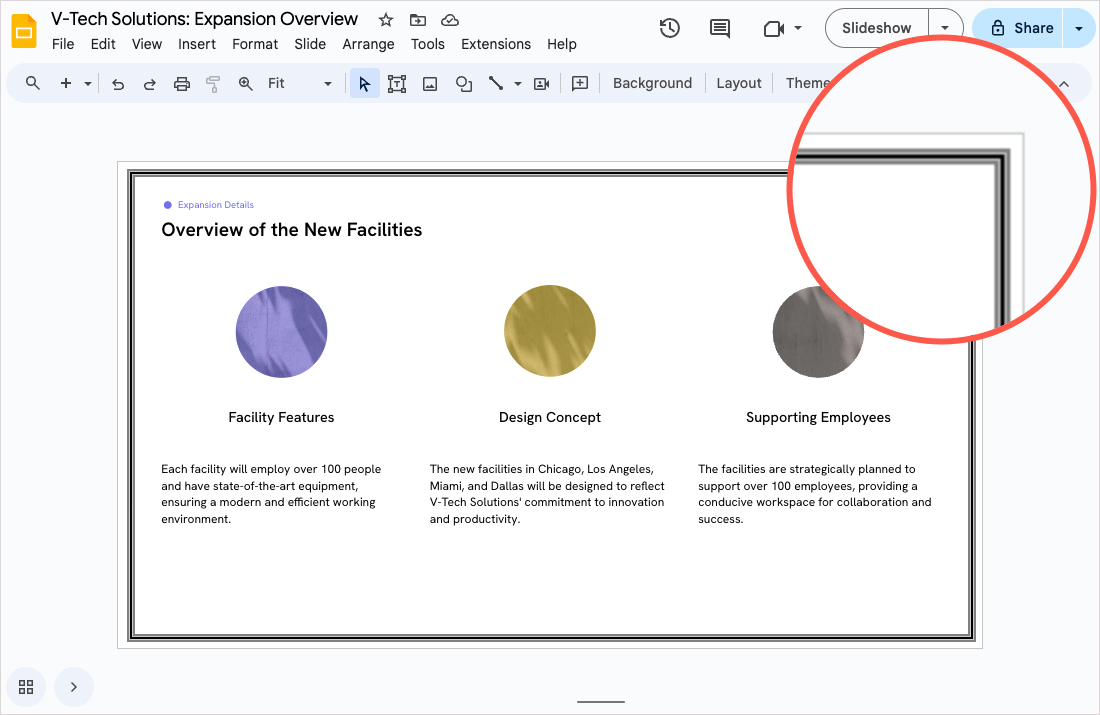The width and height of the screenshot is (1100, 715).
Task: Select the Line tool
Action: click(x=496, y=83)
